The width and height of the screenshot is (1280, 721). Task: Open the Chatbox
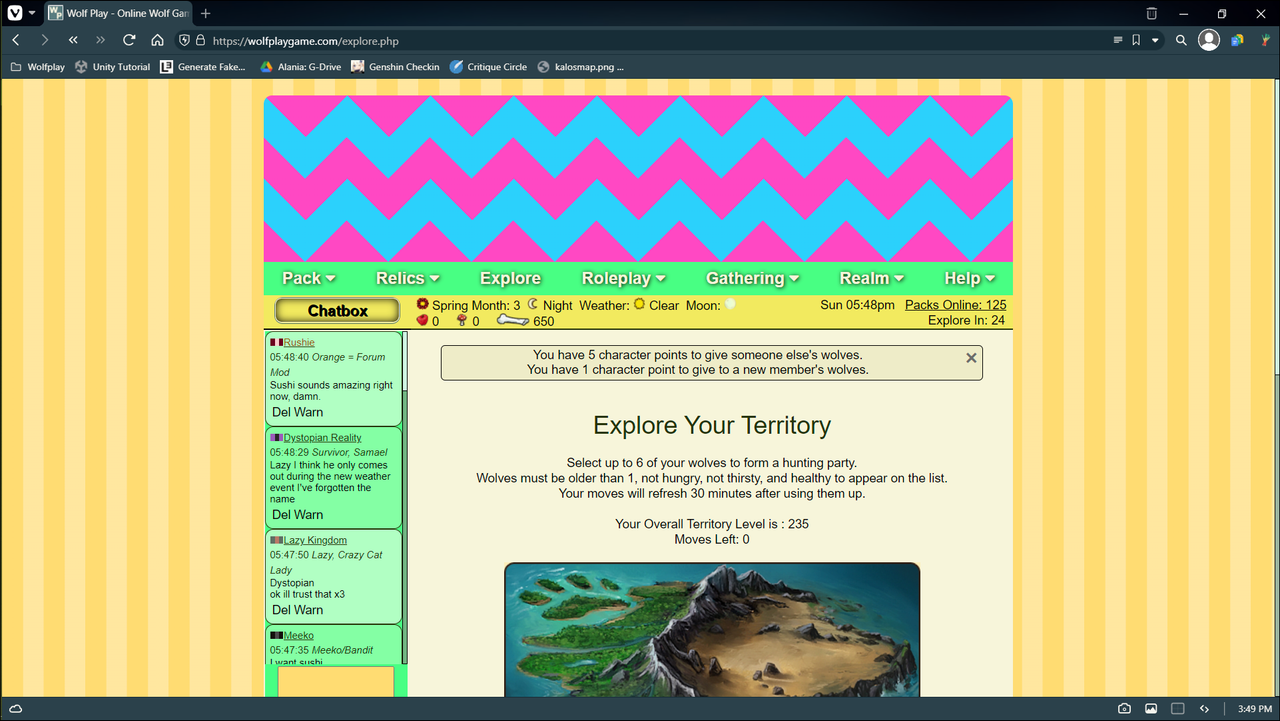point(336,310)
